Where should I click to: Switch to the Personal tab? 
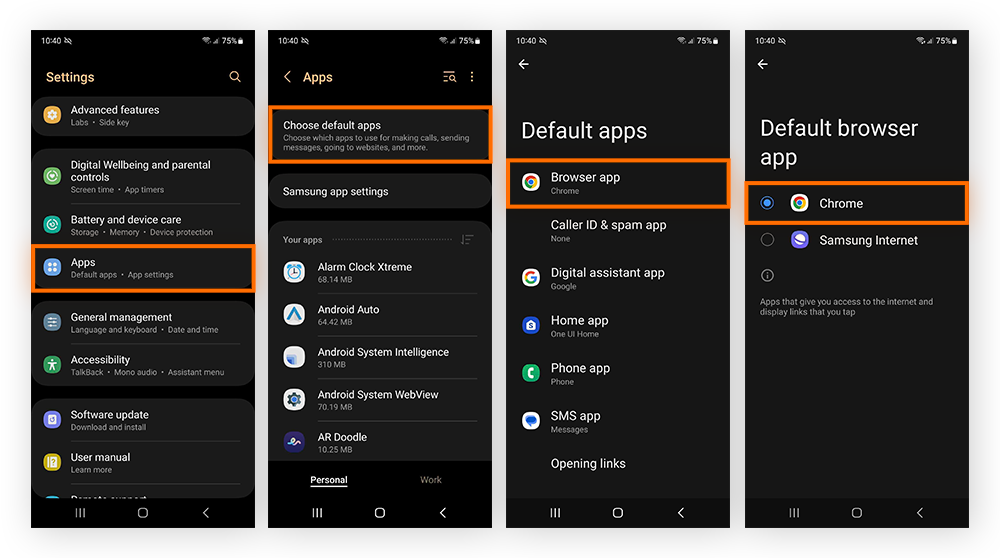click(328, 480)
